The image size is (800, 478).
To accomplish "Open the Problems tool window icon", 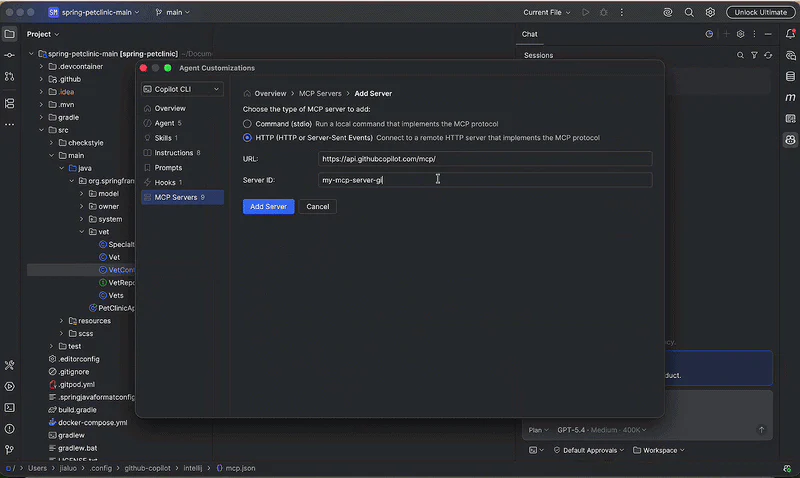I will 9,429.
